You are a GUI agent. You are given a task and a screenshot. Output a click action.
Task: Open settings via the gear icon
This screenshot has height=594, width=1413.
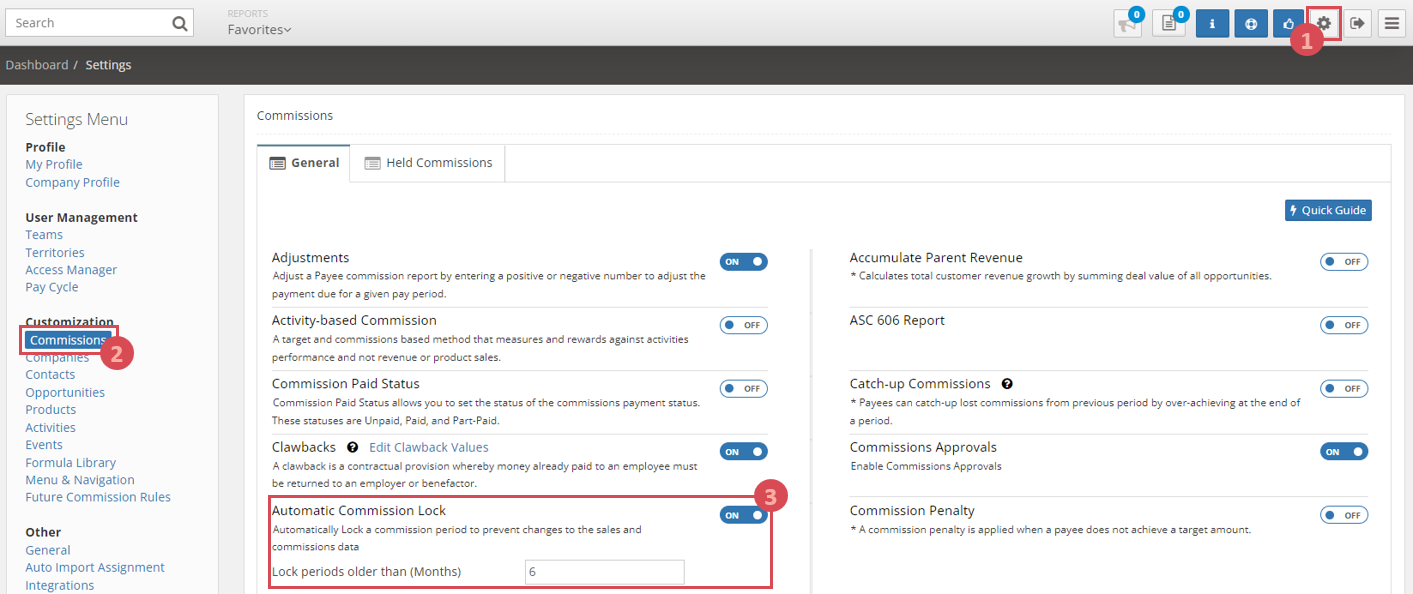pos(1324,23)
